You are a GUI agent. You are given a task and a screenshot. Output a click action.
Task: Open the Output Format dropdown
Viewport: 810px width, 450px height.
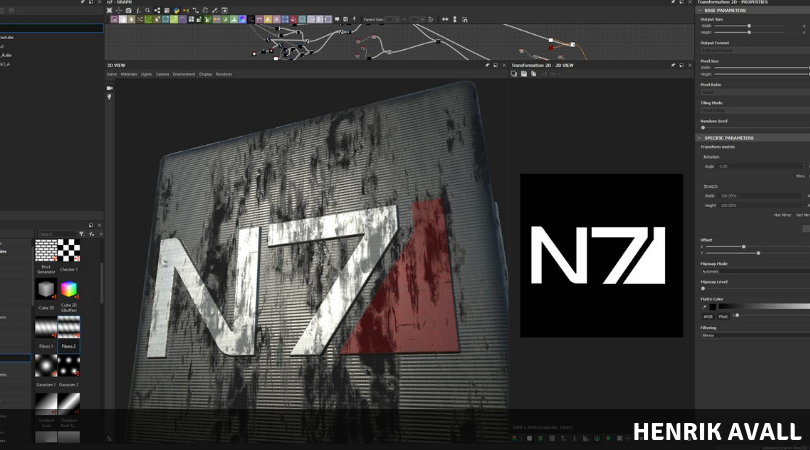[x=755, y=51]
